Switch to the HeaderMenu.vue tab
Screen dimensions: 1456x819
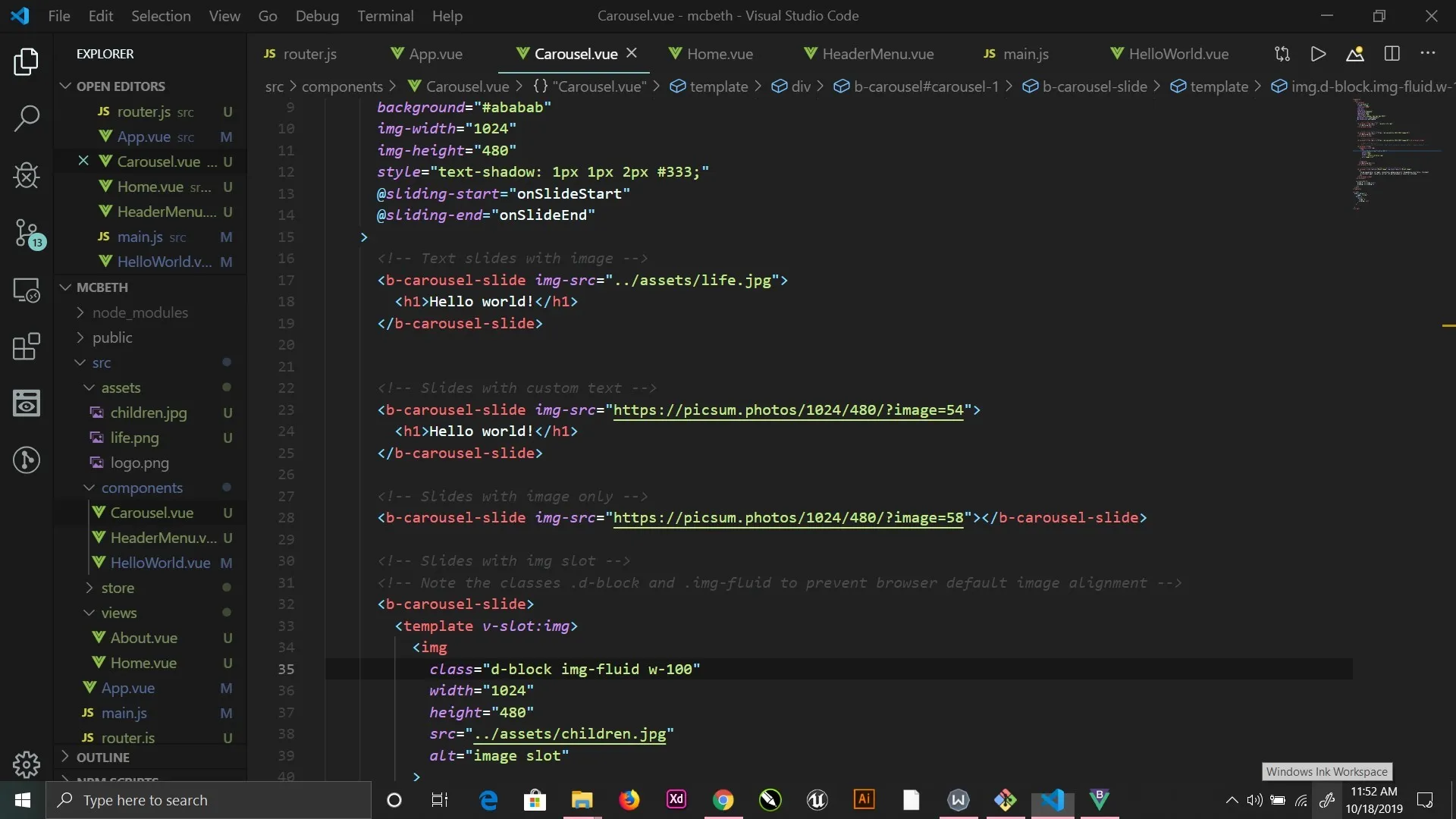[877, 54]
